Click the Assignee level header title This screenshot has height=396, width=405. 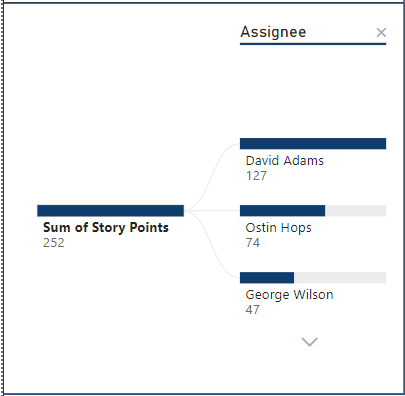273,32
